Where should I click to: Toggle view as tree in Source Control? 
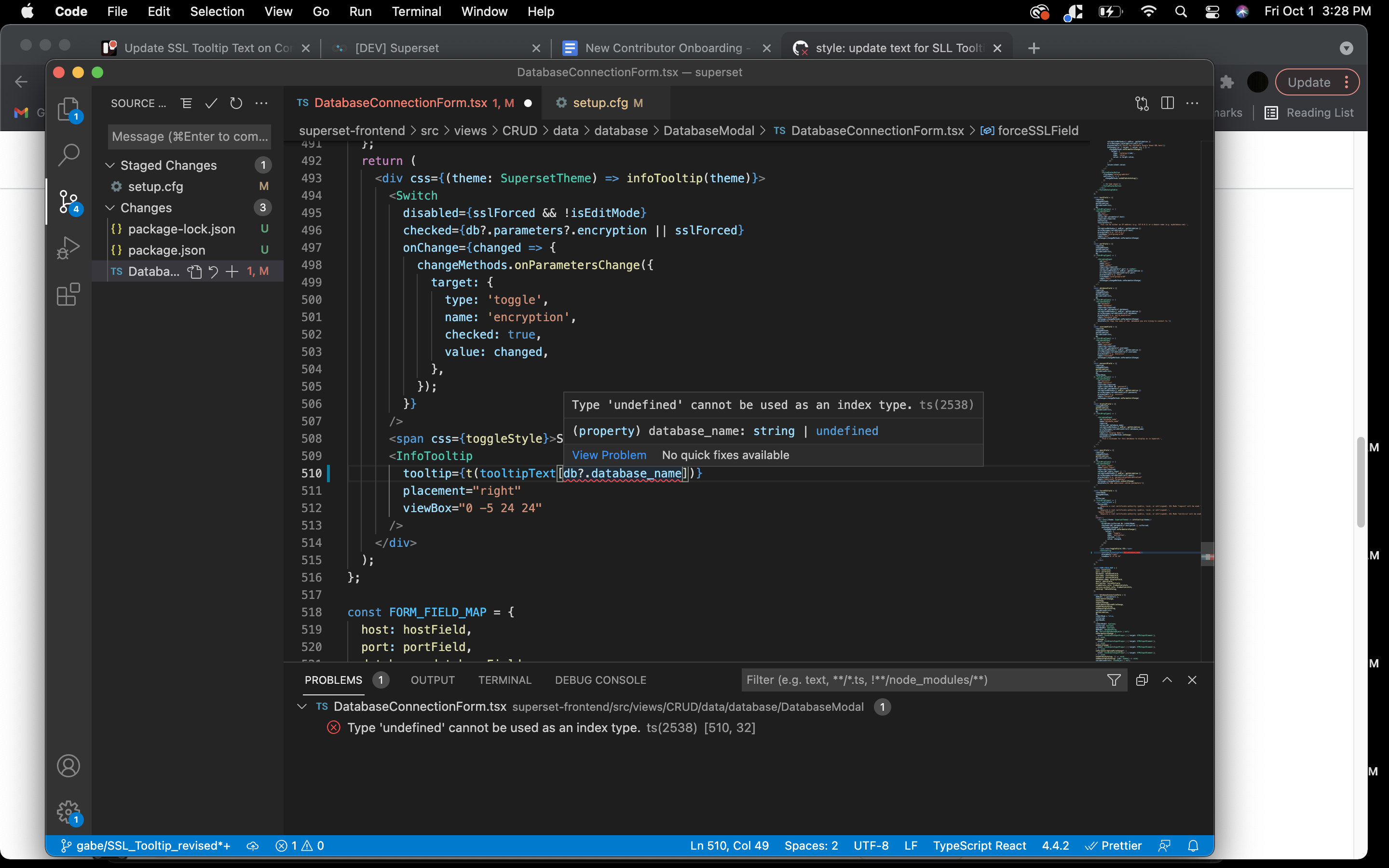coord(186,103)
